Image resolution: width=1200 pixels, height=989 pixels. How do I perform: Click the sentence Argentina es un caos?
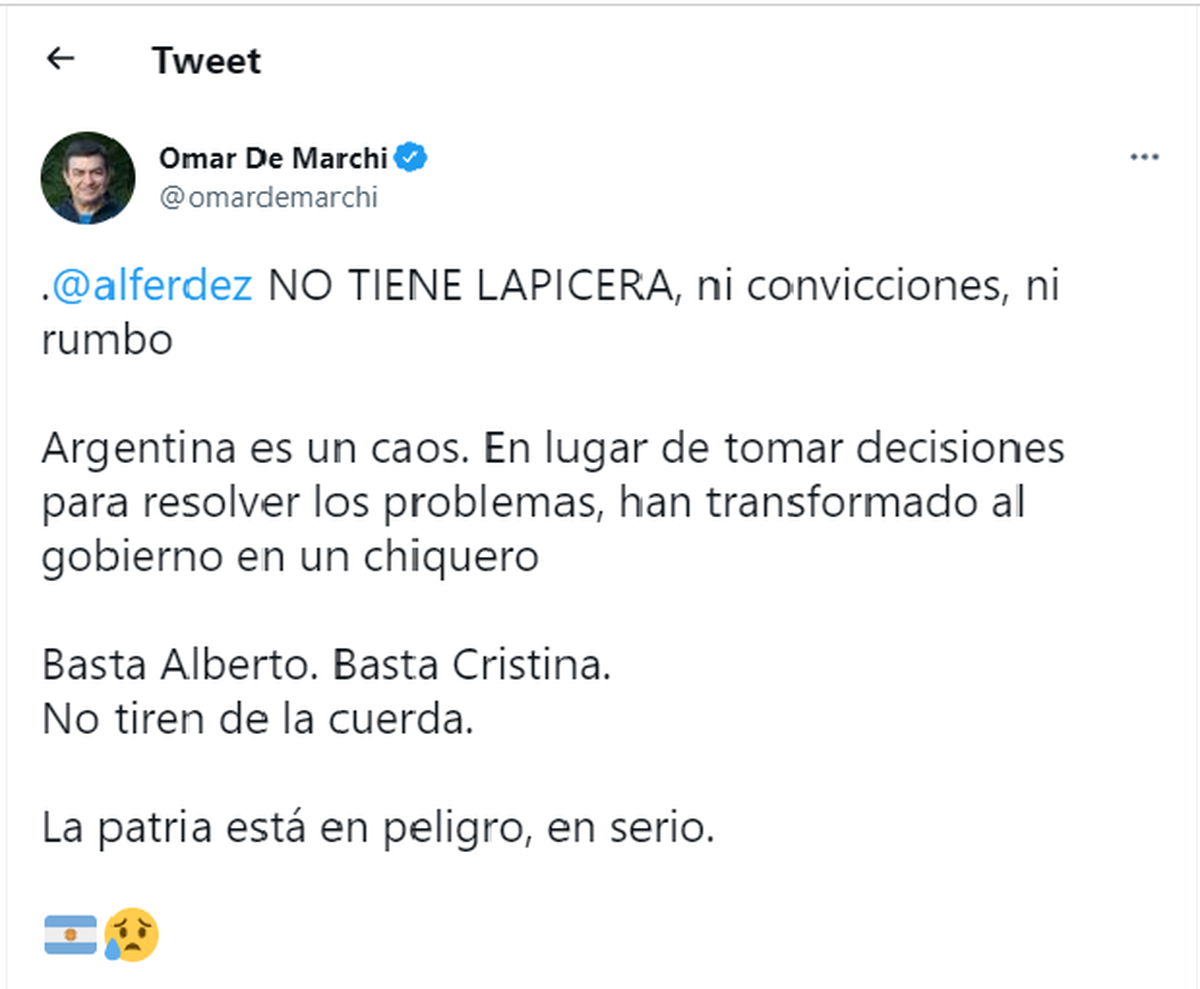click(x=255, y=449)
